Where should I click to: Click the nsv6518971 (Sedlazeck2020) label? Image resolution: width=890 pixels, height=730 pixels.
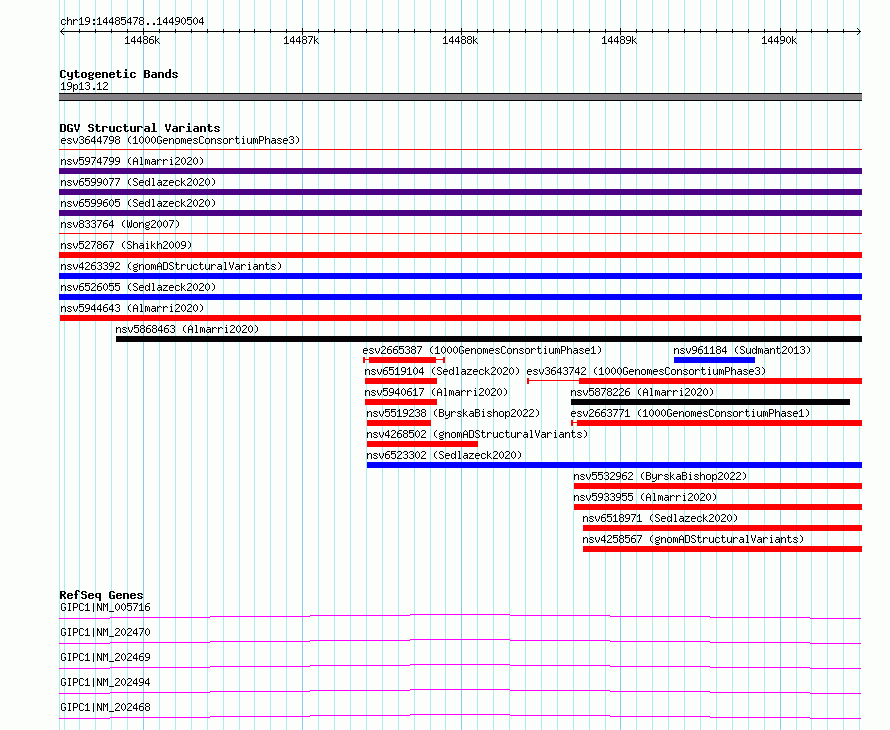click(x=661, y=518)
